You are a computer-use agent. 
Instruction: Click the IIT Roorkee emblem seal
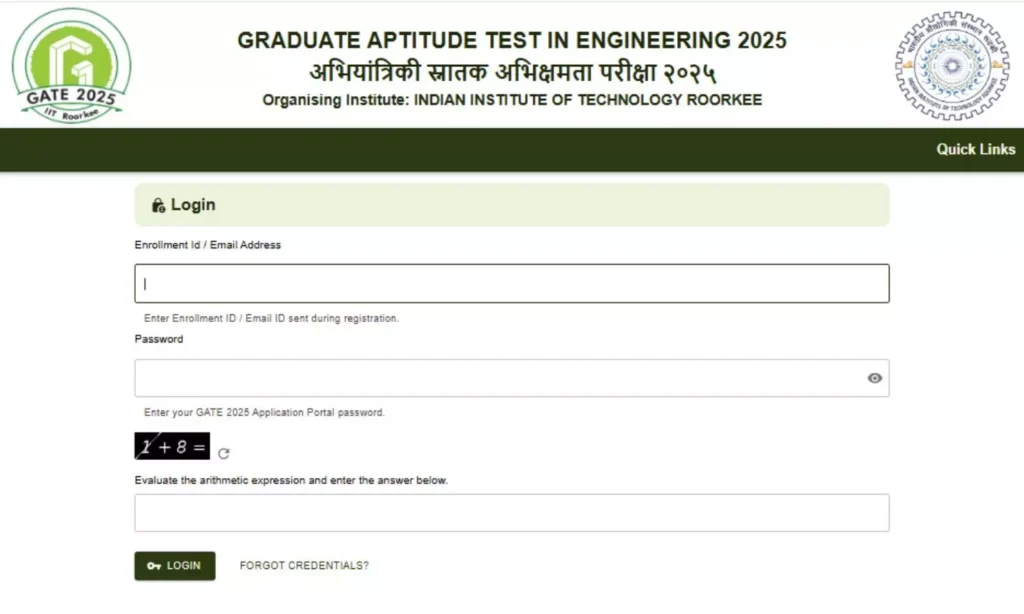(952, 65)
